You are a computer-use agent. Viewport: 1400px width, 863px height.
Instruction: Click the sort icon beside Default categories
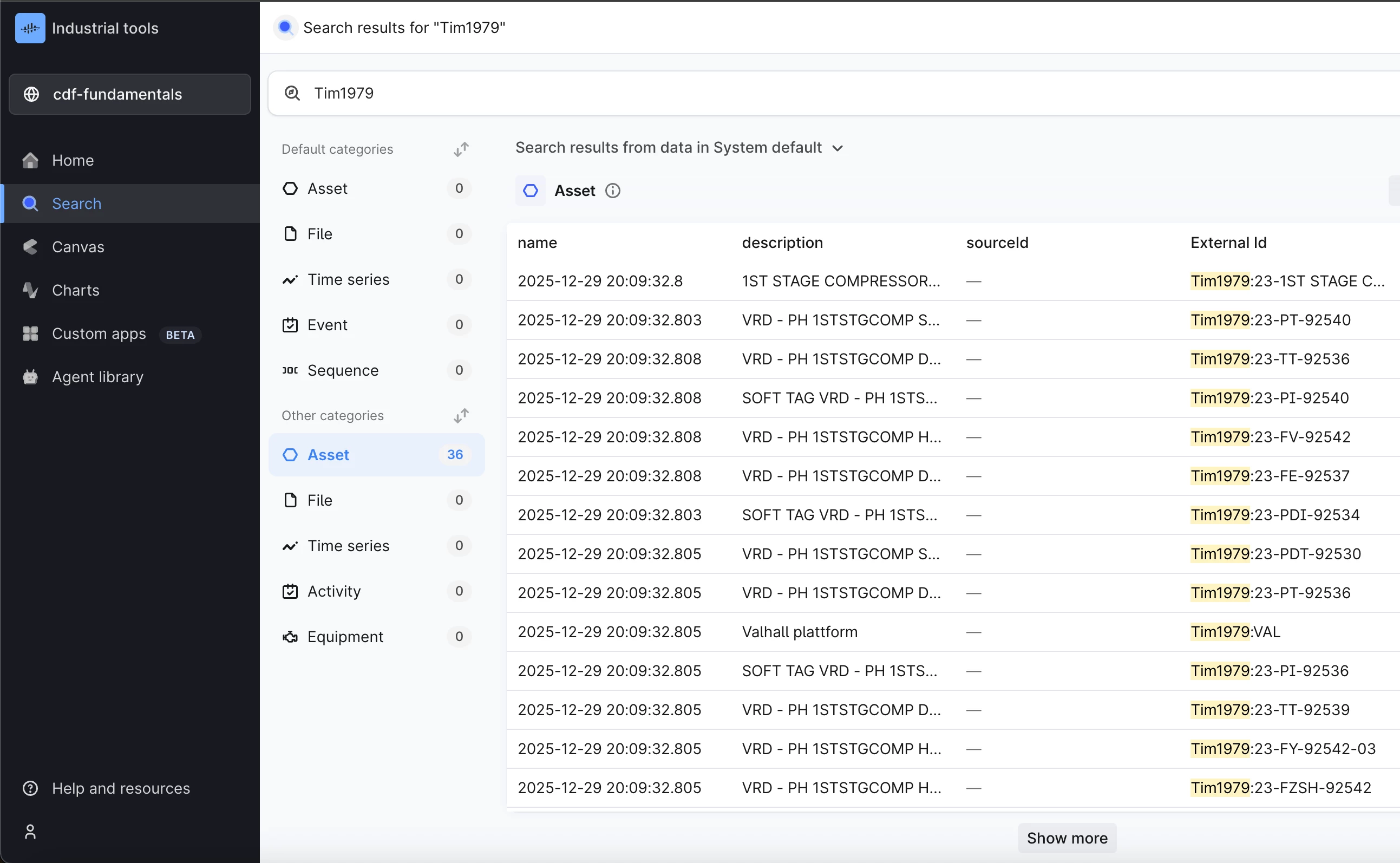pos(461,149)
